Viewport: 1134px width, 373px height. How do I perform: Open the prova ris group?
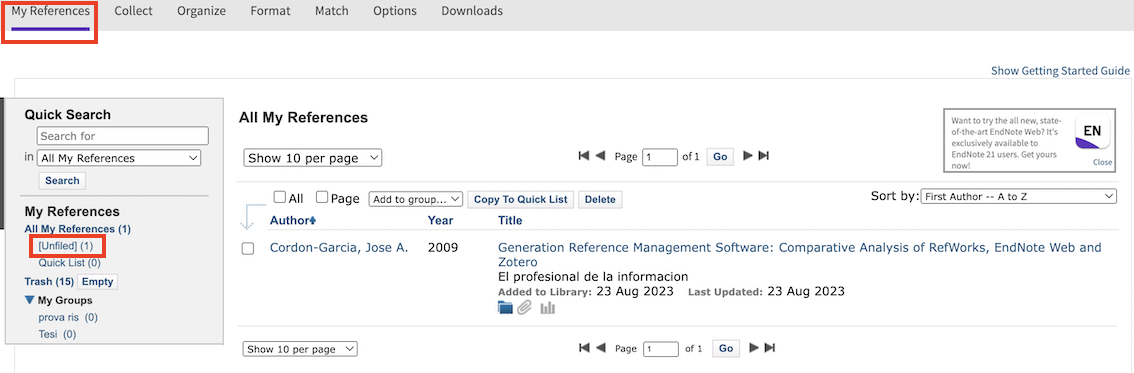click(x=68, y=317)
